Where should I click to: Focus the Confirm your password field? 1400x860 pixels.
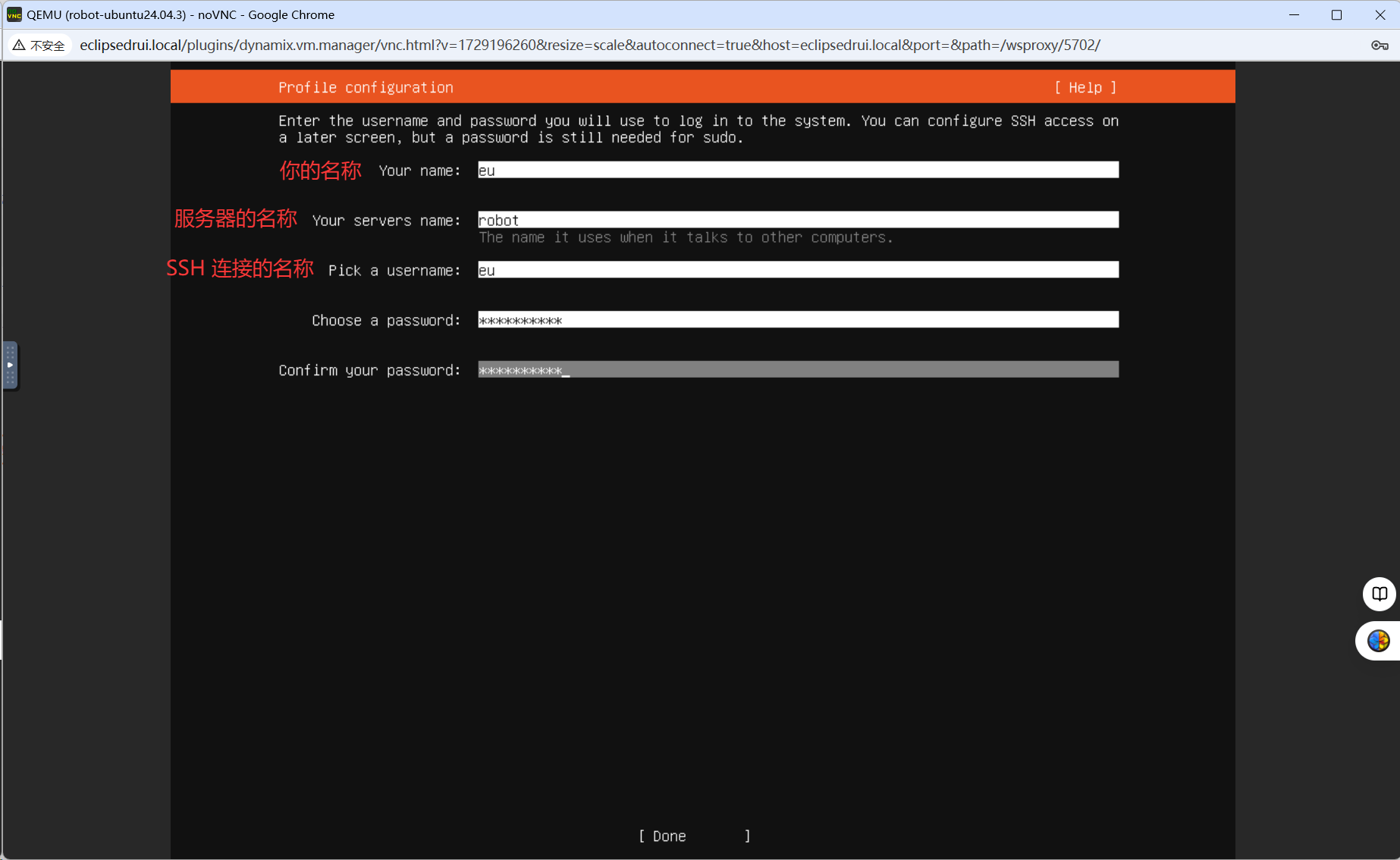click(798, 370)
